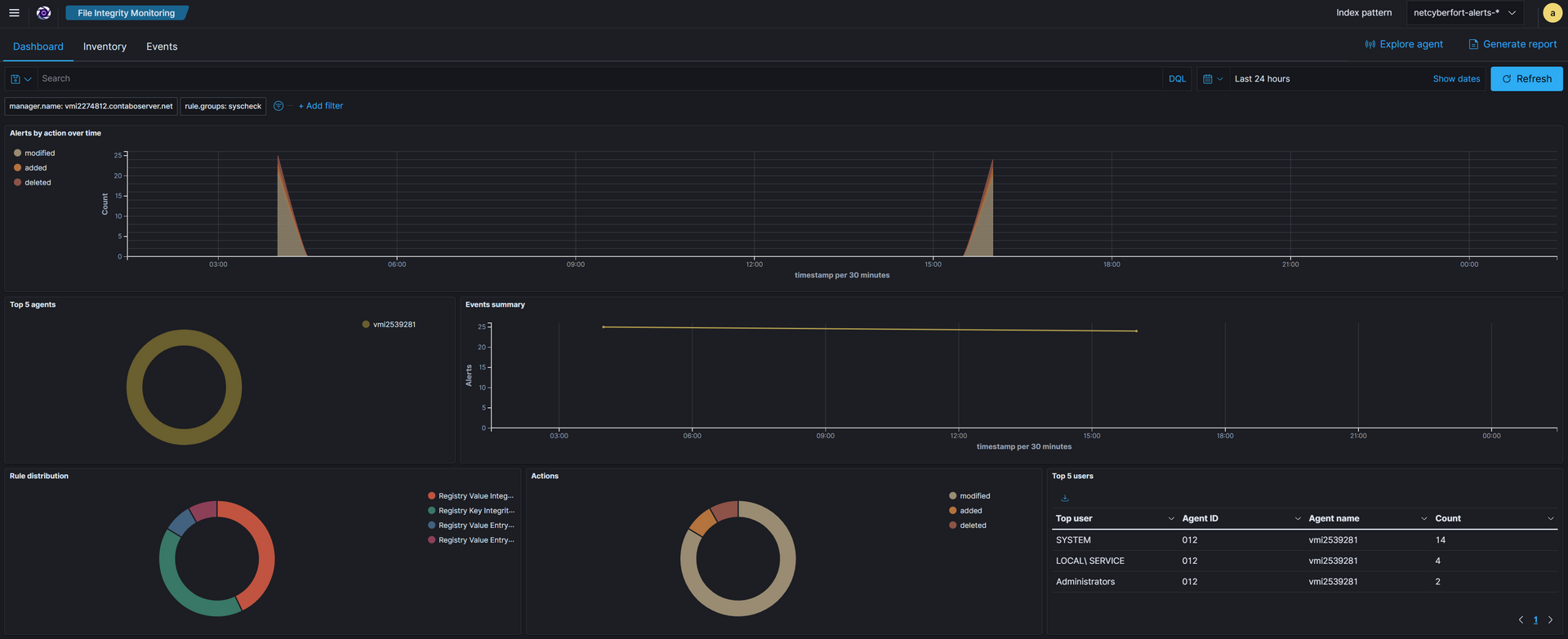1568x639 pixels.
Task: Go to previous page in users table
Action: [x=1521, y=620]
